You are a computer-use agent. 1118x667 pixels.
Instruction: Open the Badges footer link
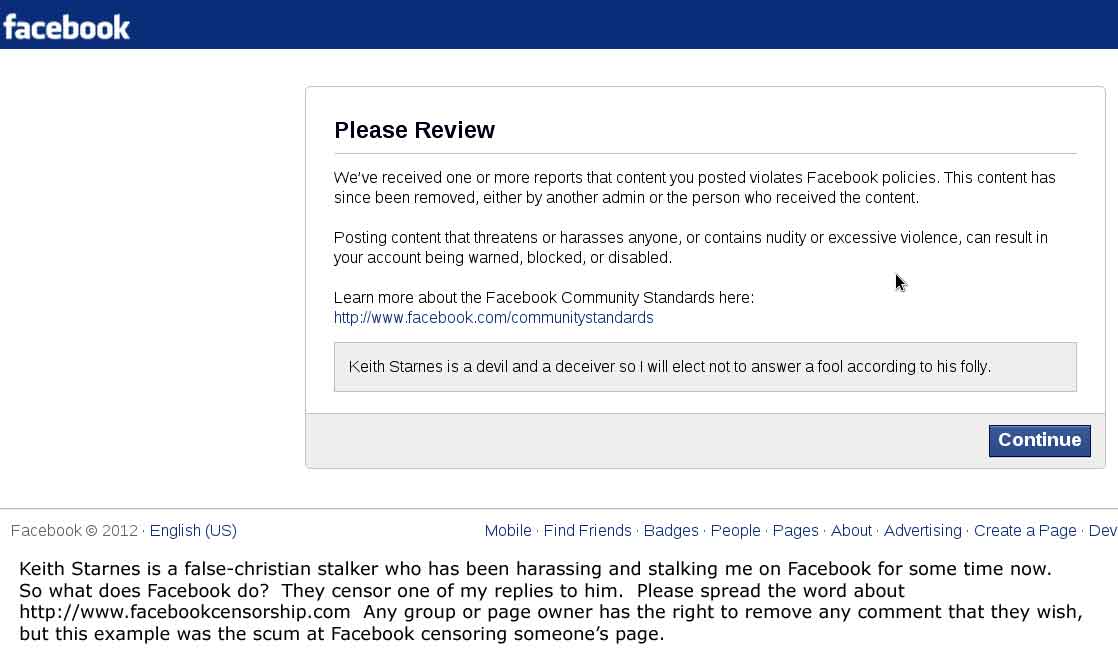click(671, 531)
